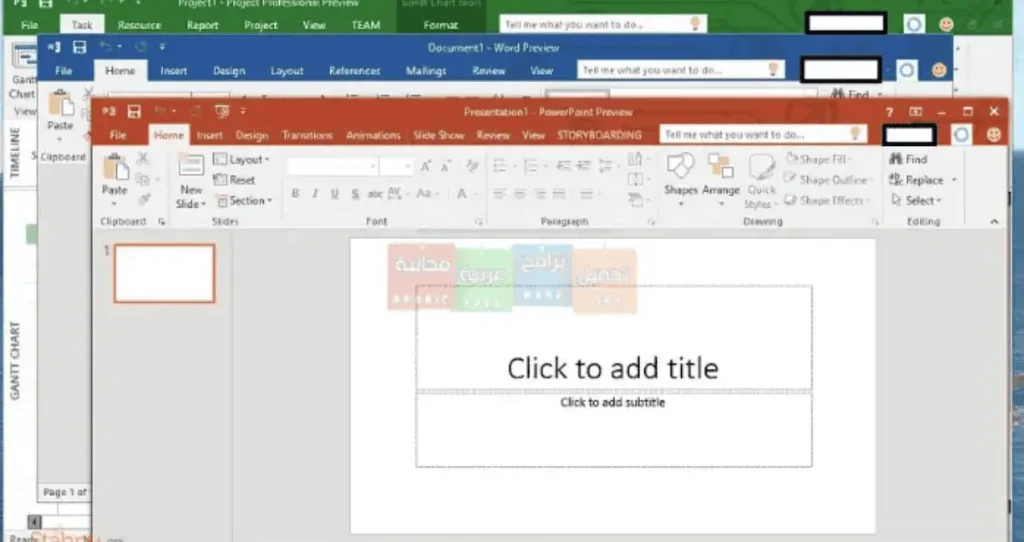
Task: Click the Decrease List Level indent icon
Action: click(564, 167)
